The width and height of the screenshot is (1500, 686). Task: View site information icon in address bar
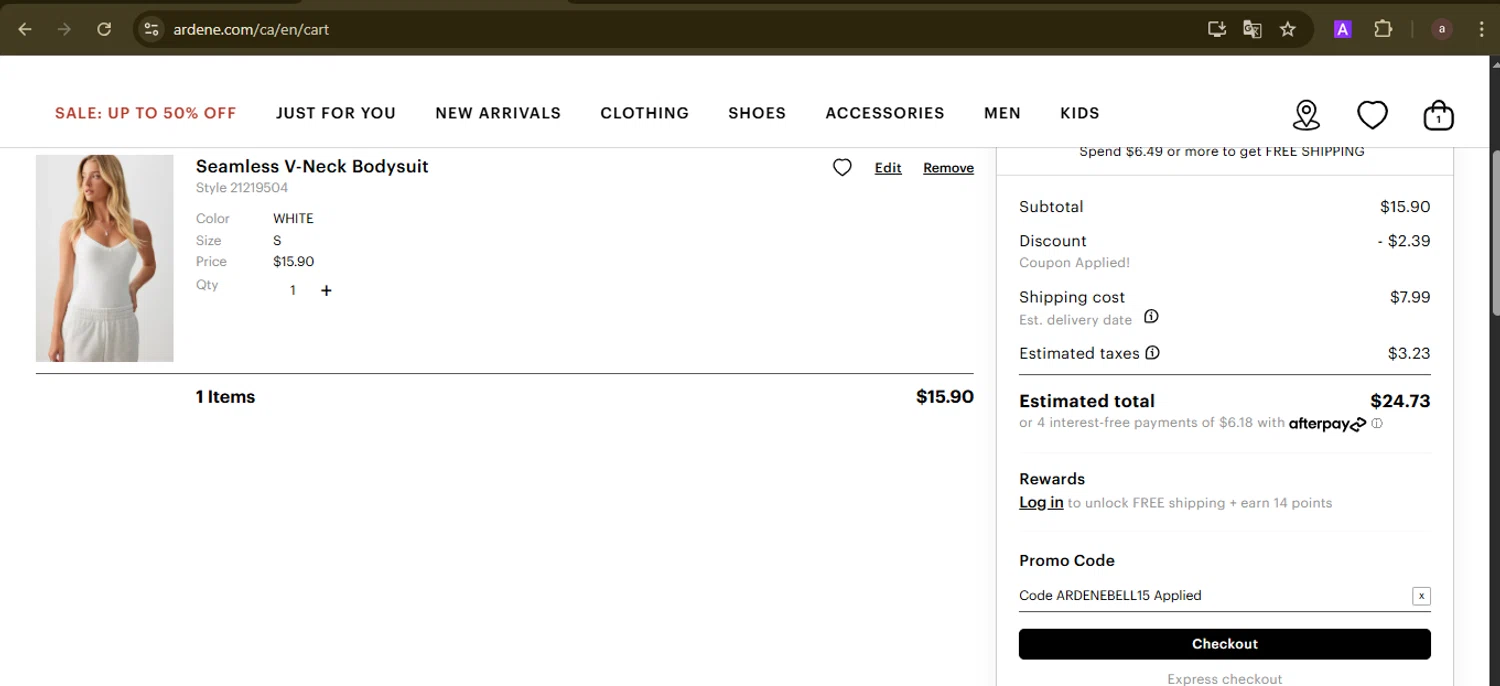tap(151, 29)
